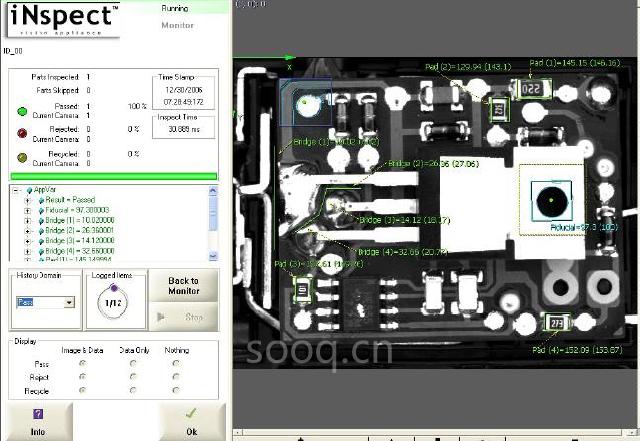Set Reject display to Nothing
This screenshot has height=441, width=640.
[x=176, y=376]
